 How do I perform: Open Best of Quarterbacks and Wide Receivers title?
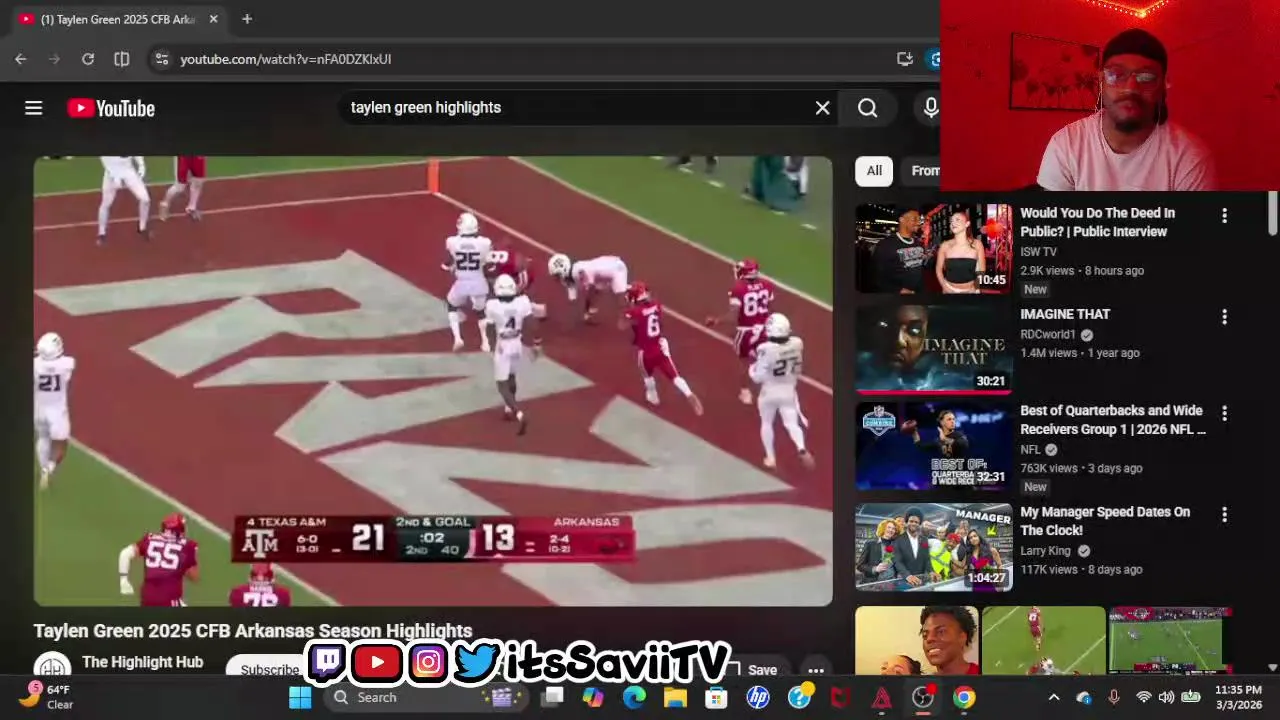click(x=1113, y=420)
